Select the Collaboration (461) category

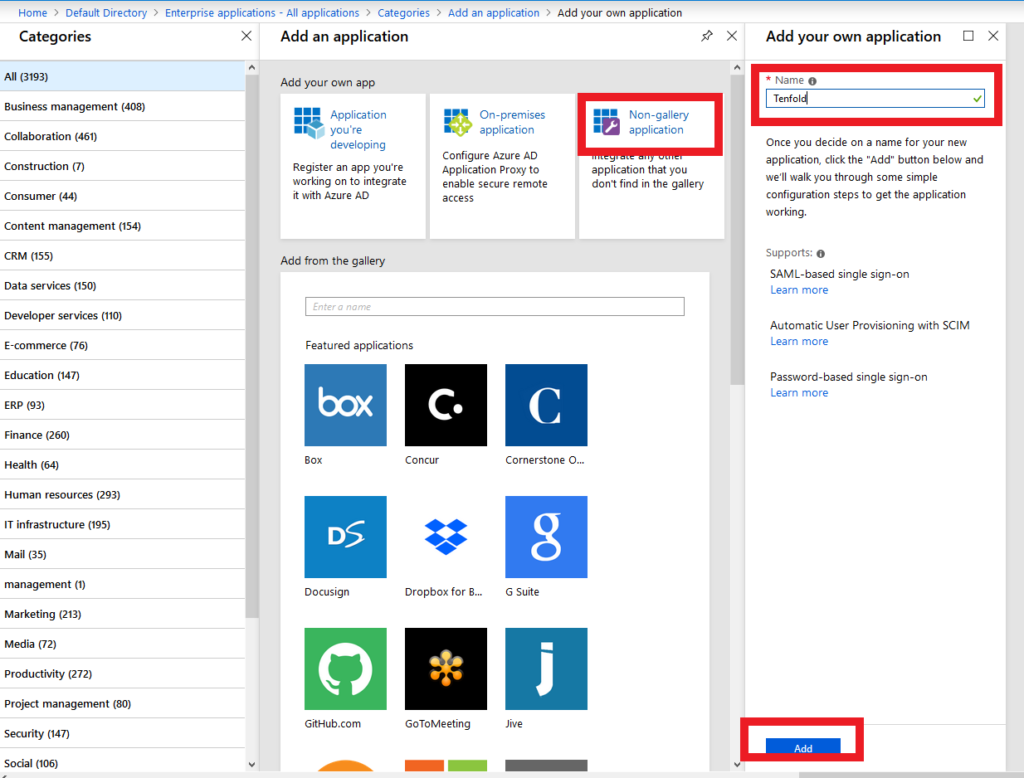(x=122, y=136)
